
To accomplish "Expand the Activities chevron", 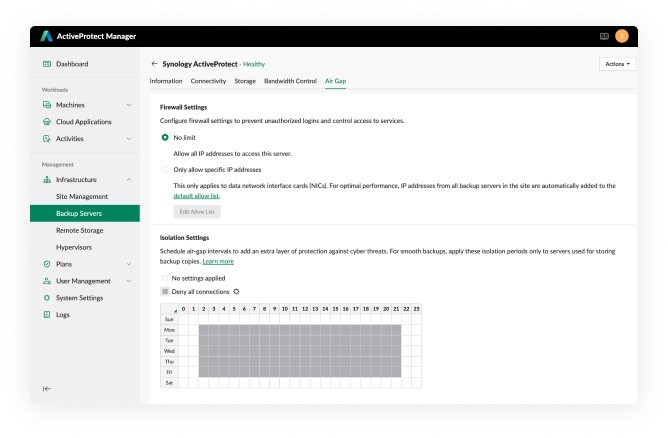I will coord(129,139).
